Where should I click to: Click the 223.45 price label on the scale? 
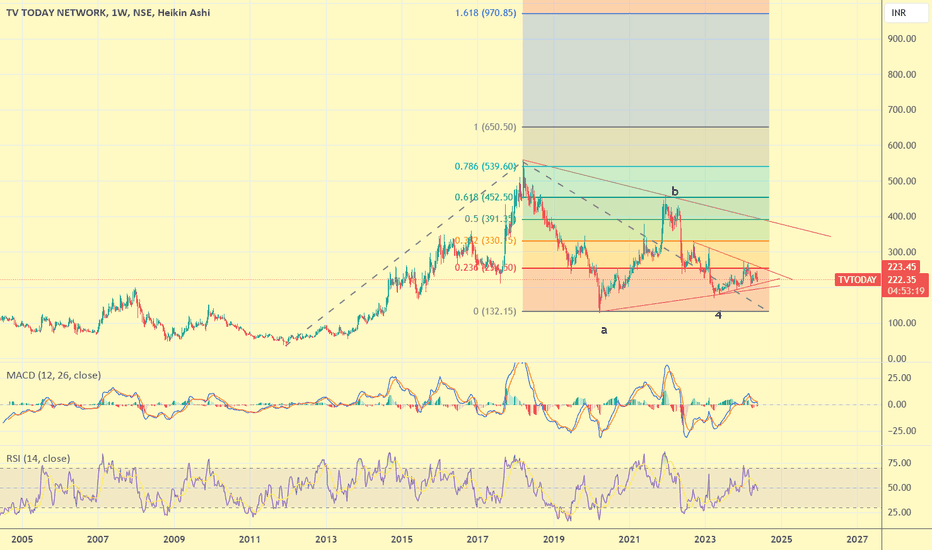pyautogui.click(x=901, y=267)
